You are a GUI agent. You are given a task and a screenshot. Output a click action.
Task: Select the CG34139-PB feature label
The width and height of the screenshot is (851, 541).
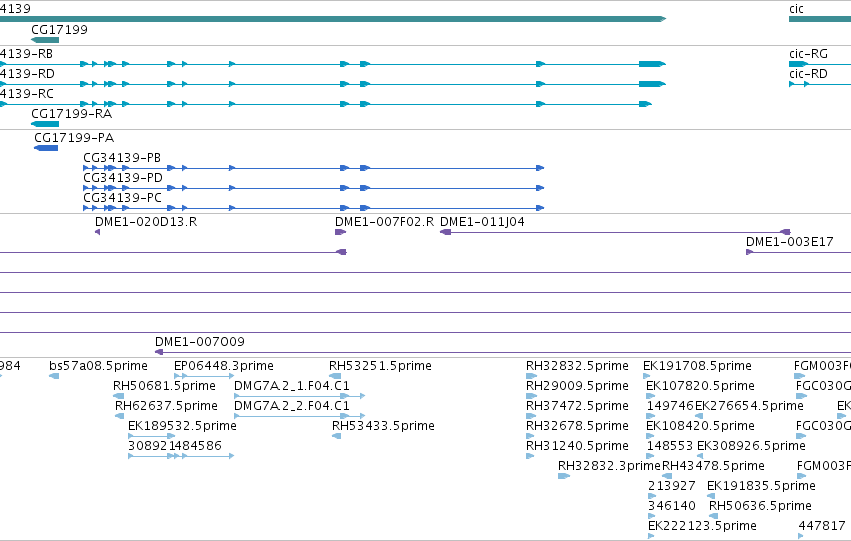click(122, 157)
